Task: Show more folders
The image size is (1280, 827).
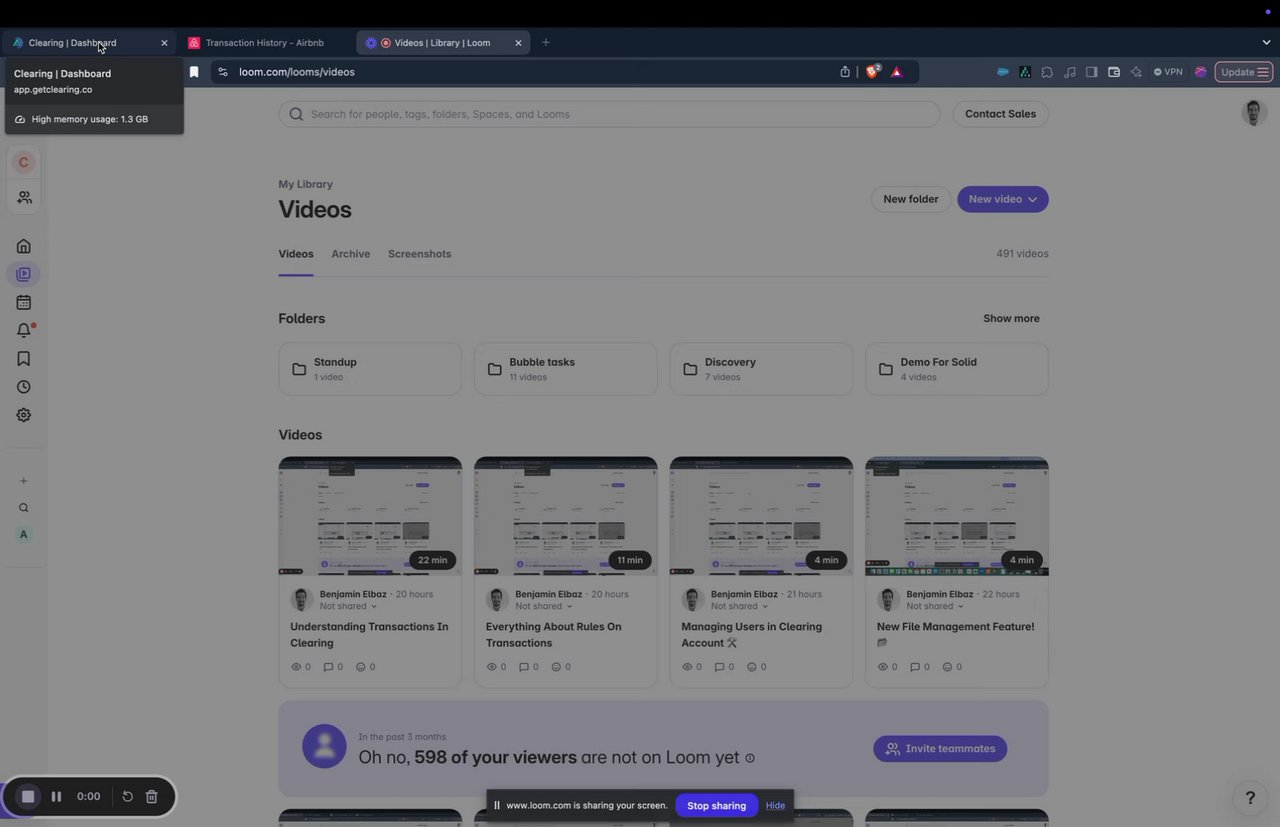Action: pos(1011,318)
